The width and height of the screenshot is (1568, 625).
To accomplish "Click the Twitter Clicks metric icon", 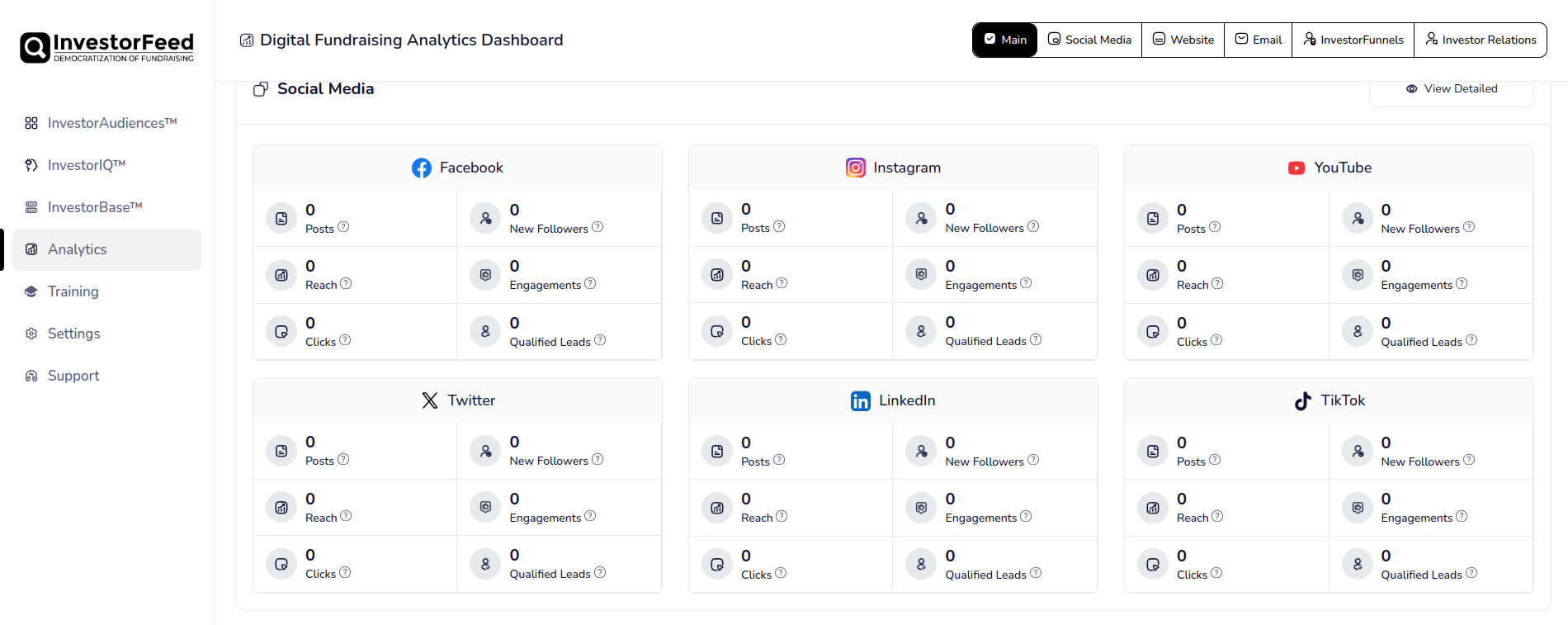I will point(281,565).
